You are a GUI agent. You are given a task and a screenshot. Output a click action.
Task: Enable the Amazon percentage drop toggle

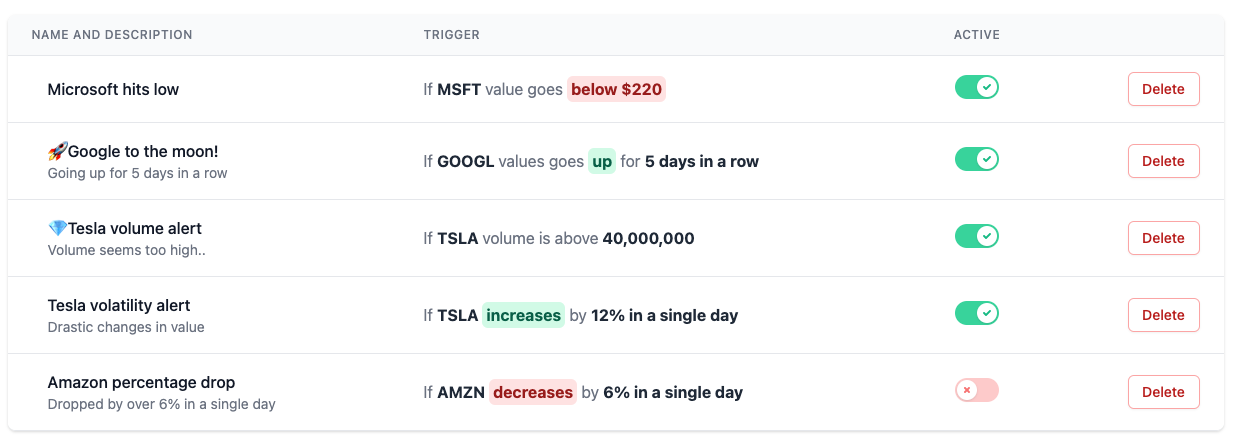[x=977, y=390]
